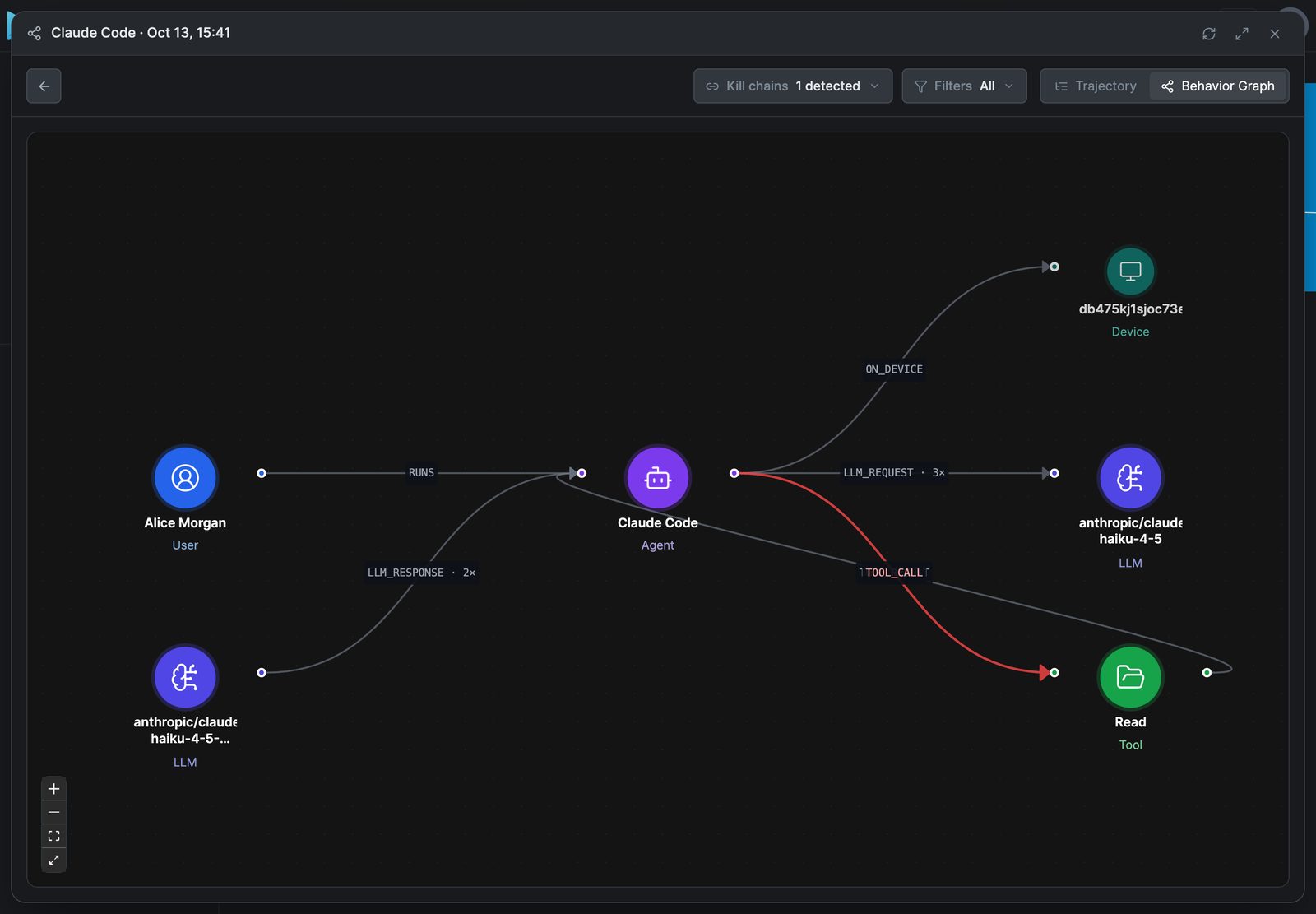Switch to the Trajectory view

point(1096,86)
